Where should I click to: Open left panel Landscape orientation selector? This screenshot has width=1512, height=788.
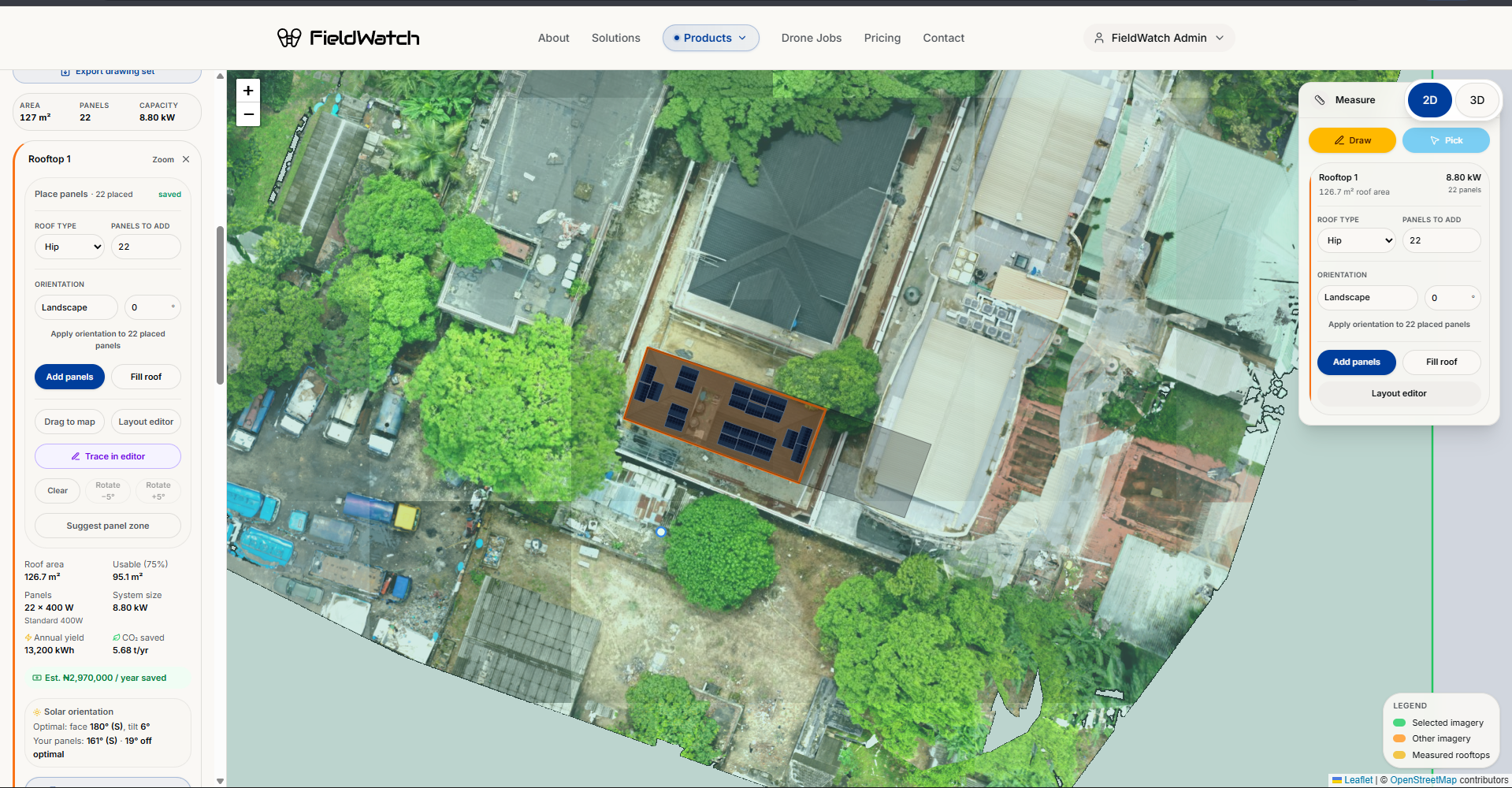click(x=76, y=307)
